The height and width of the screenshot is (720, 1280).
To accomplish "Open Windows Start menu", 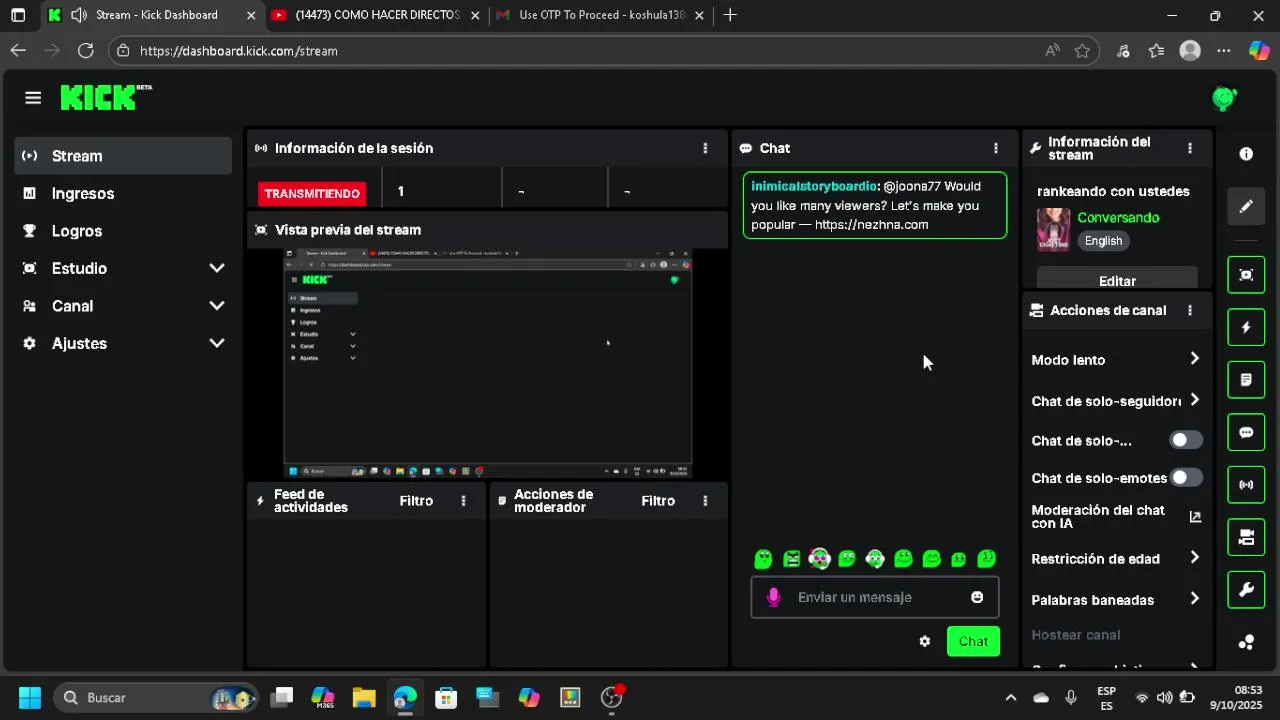I will (x=30, y=697).
